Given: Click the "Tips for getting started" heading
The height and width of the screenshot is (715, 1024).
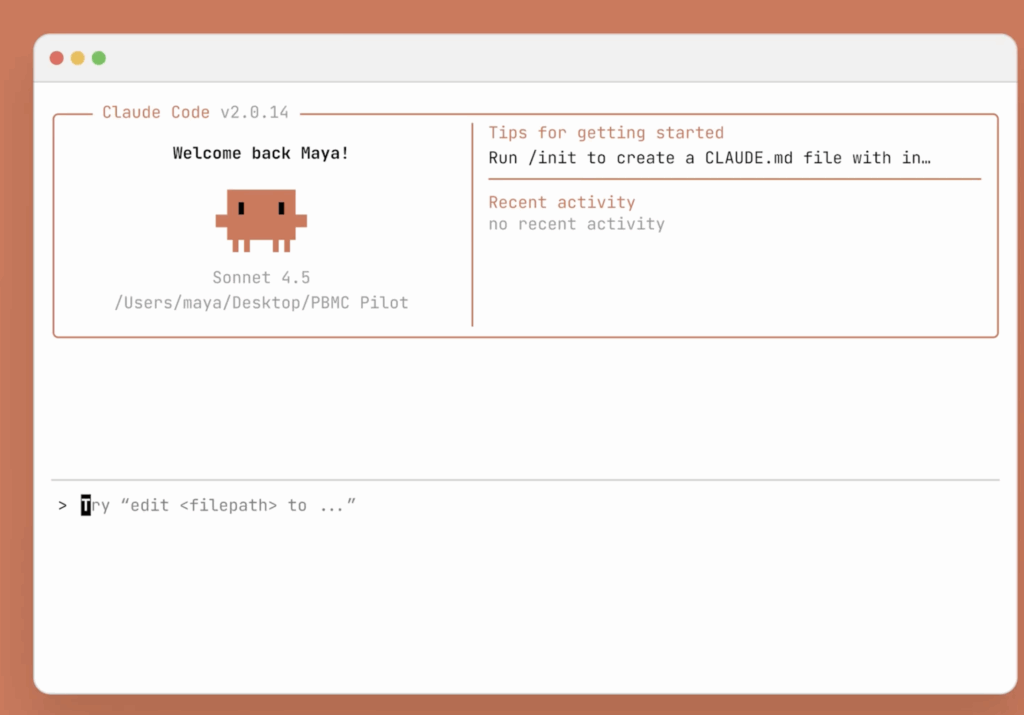Looking at the screenshot, I should 606,133.
